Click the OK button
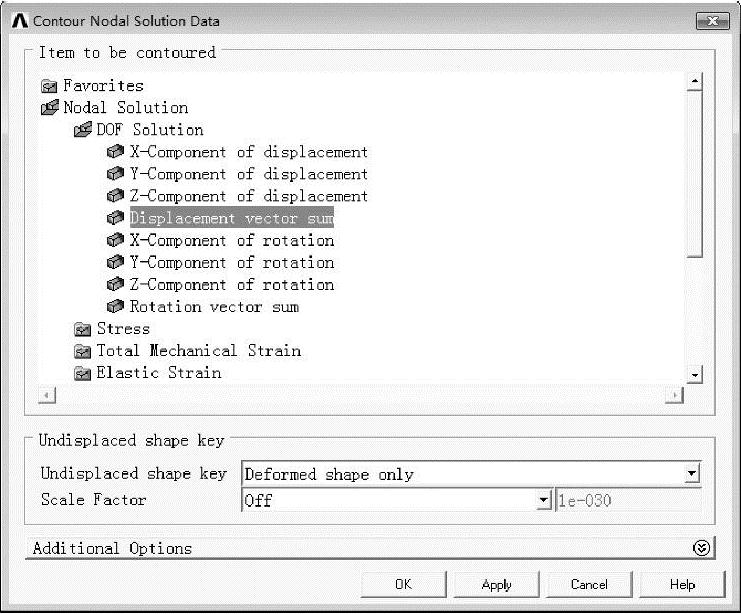Viewport: 741px width, 614px height. [403, 585]
